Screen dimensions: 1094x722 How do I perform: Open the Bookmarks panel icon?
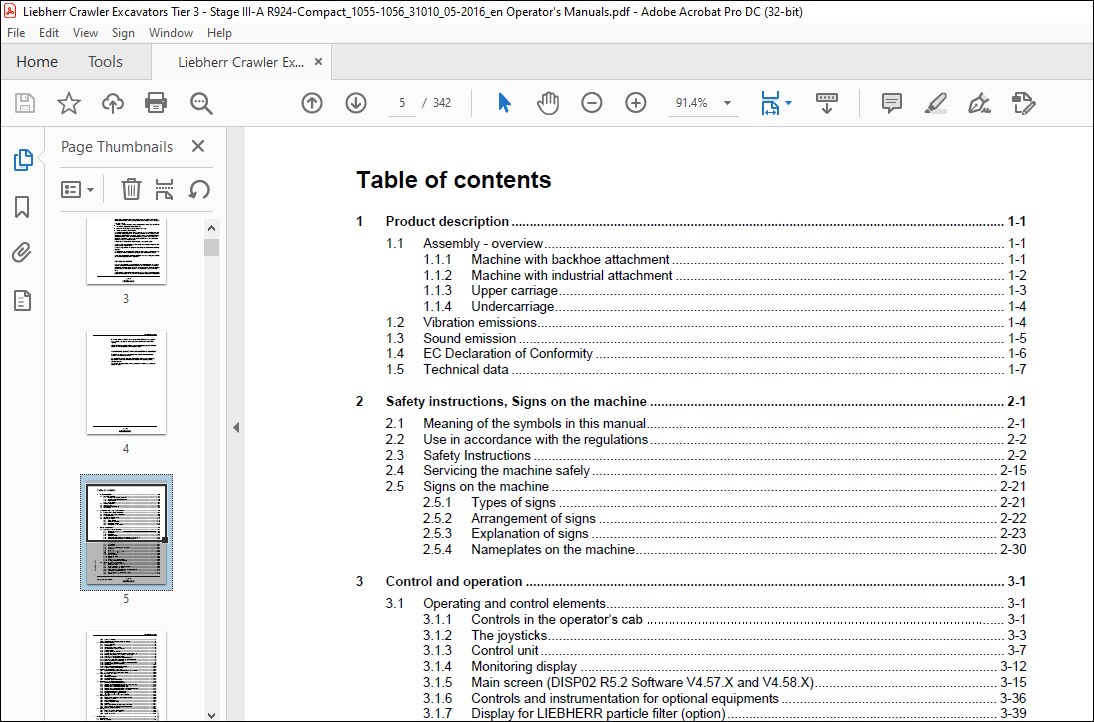[x=22, y=206]
